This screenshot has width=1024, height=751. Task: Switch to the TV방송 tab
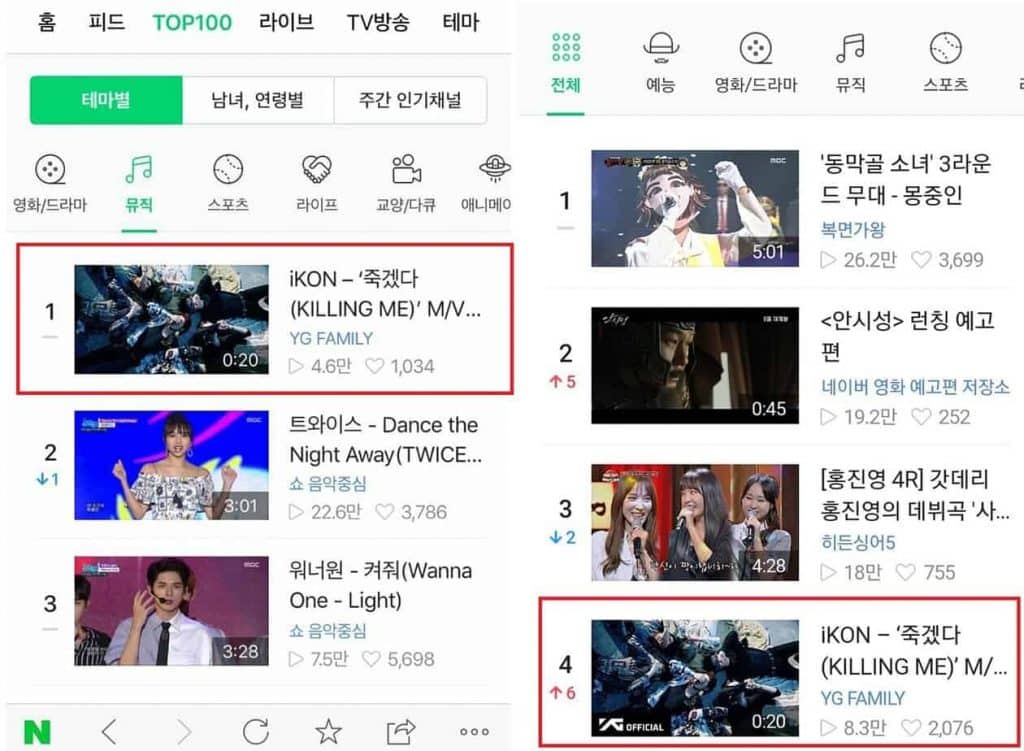(x=377, y=22)
